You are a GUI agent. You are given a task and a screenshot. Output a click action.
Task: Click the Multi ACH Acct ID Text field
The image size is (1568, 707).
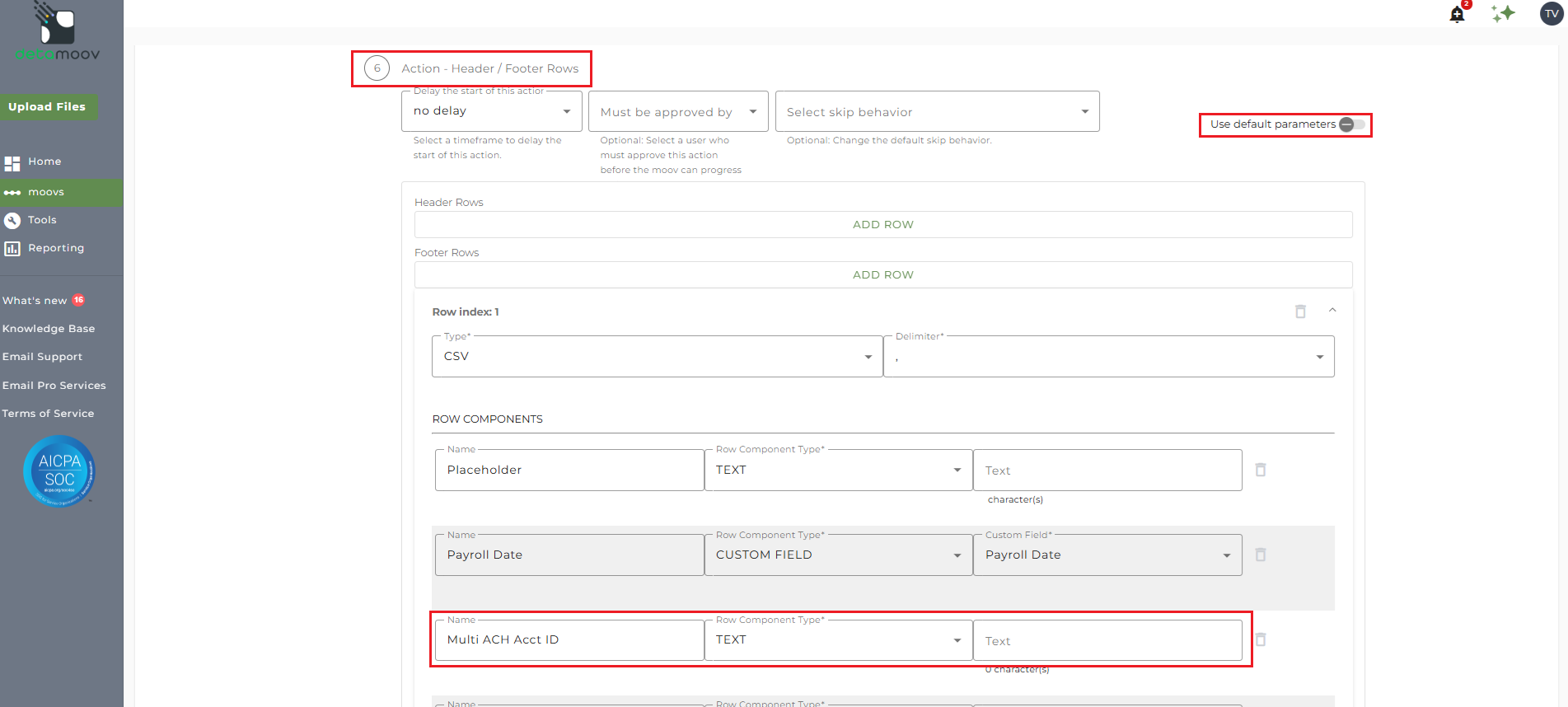click(1107, 640)
